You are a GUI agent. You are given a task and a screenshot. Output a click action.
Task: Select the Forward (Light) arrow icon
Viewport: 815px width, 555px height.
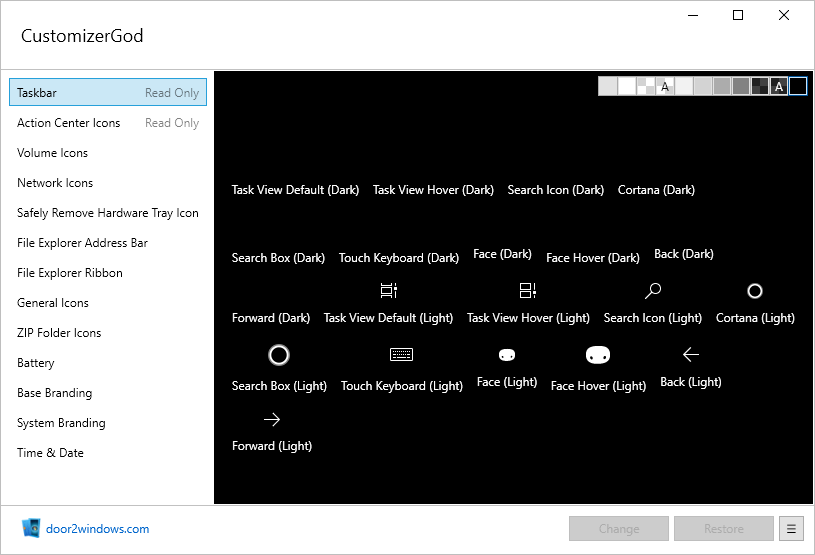272,419
